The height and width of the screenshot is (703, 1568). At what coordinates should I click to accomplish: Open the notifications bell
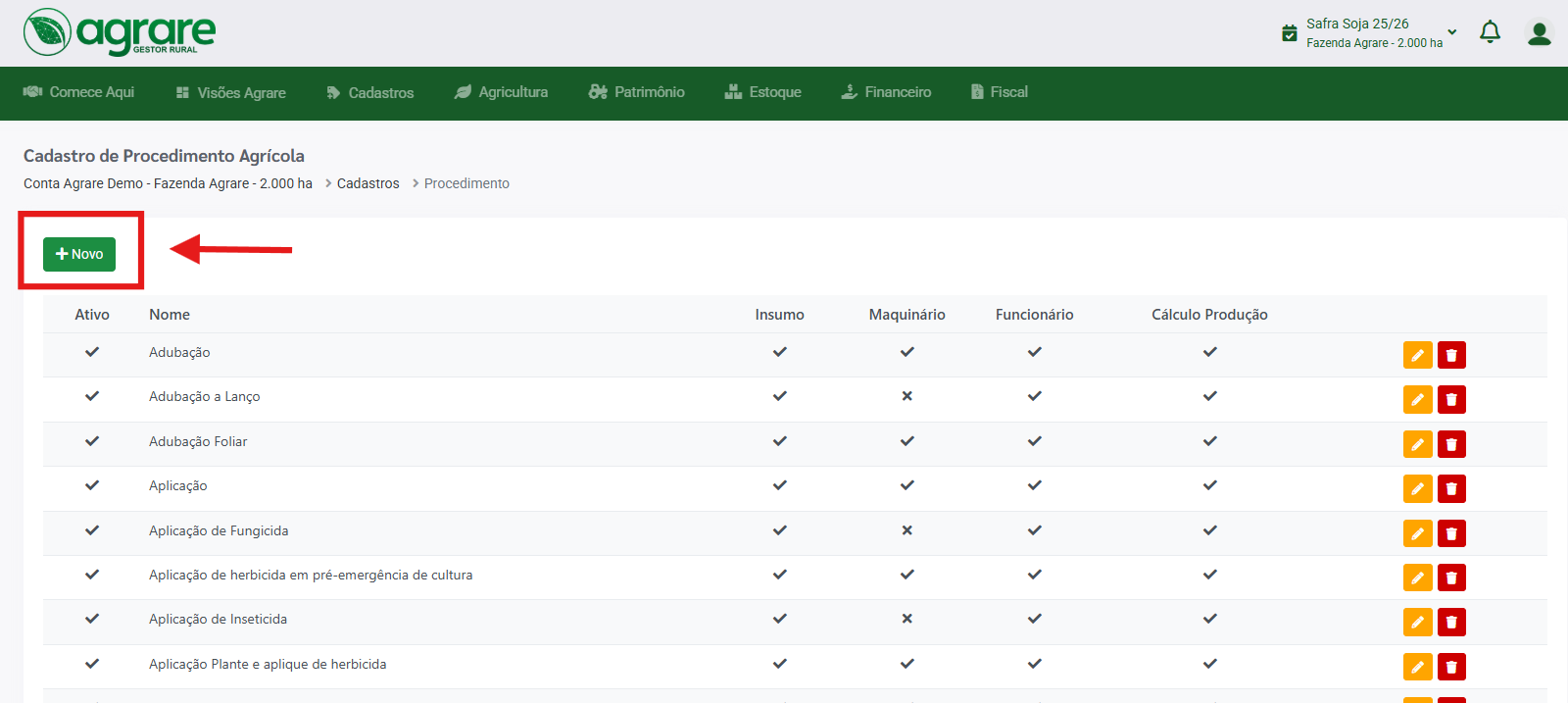[1490, 32]
